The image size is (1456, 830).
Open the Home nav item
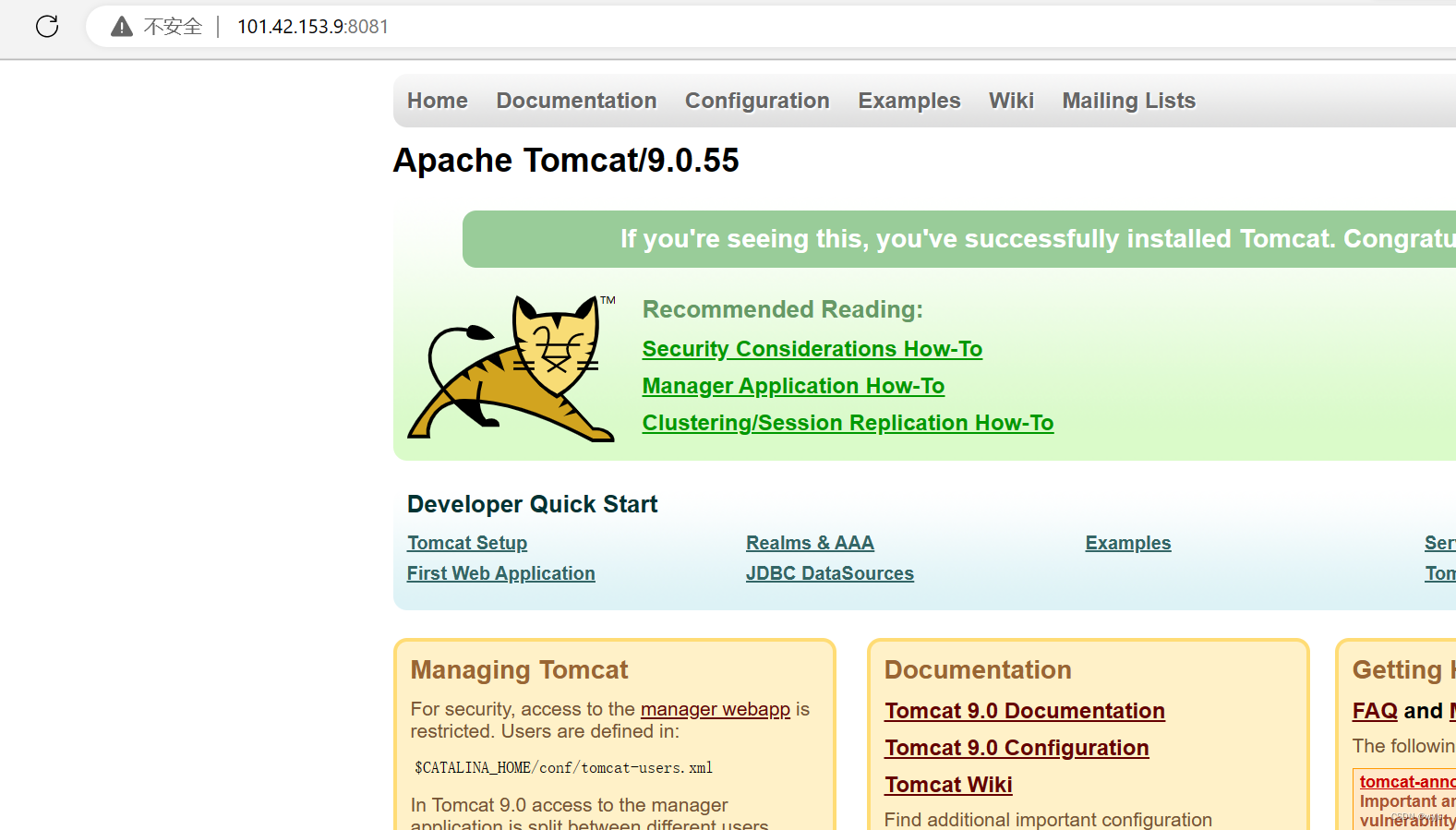tap(438, 101)
